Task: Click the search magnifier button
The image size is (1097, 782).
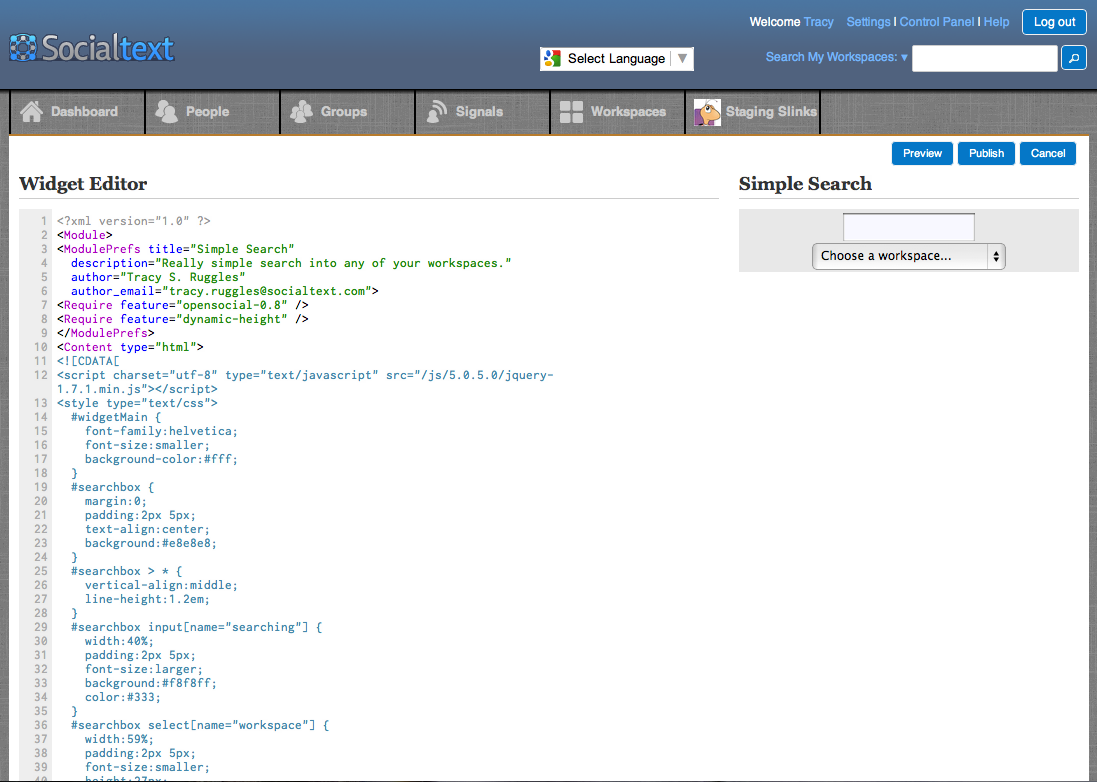Action: tap(1074, 58)
